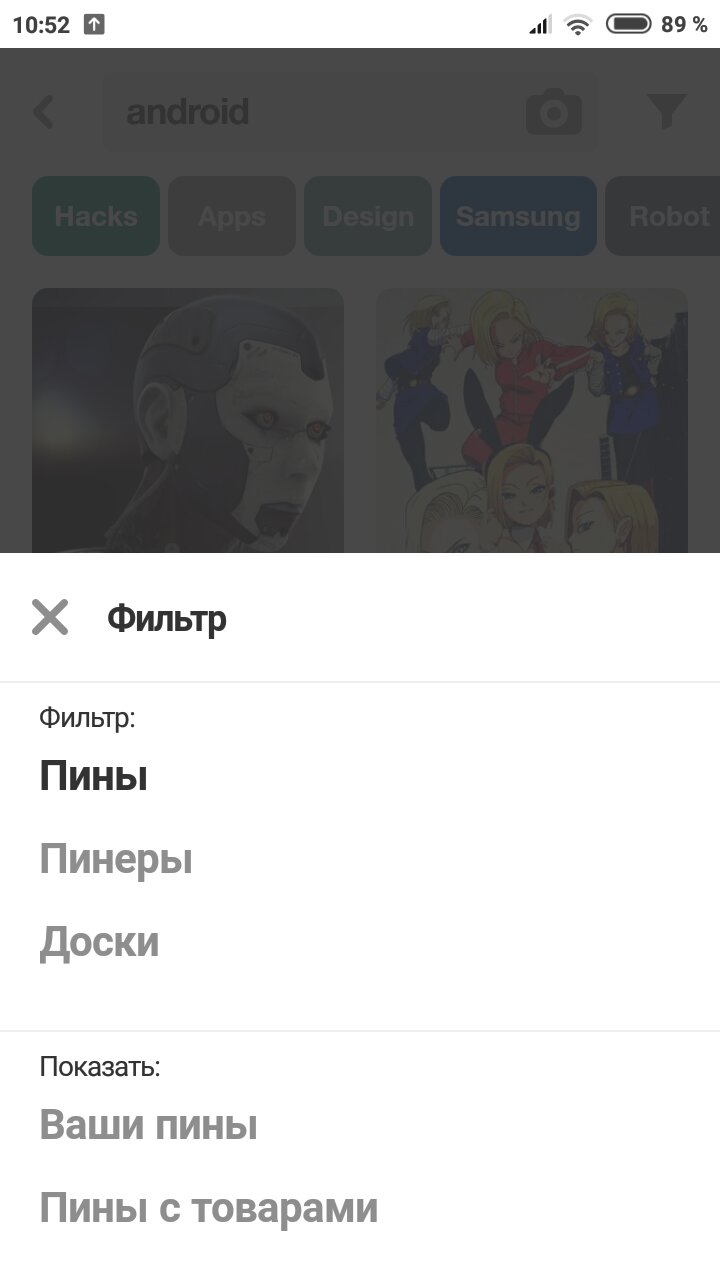Select the Пинеры filter option
Viewport: 720px width, 1280px height.
click(x=116, y=859)
